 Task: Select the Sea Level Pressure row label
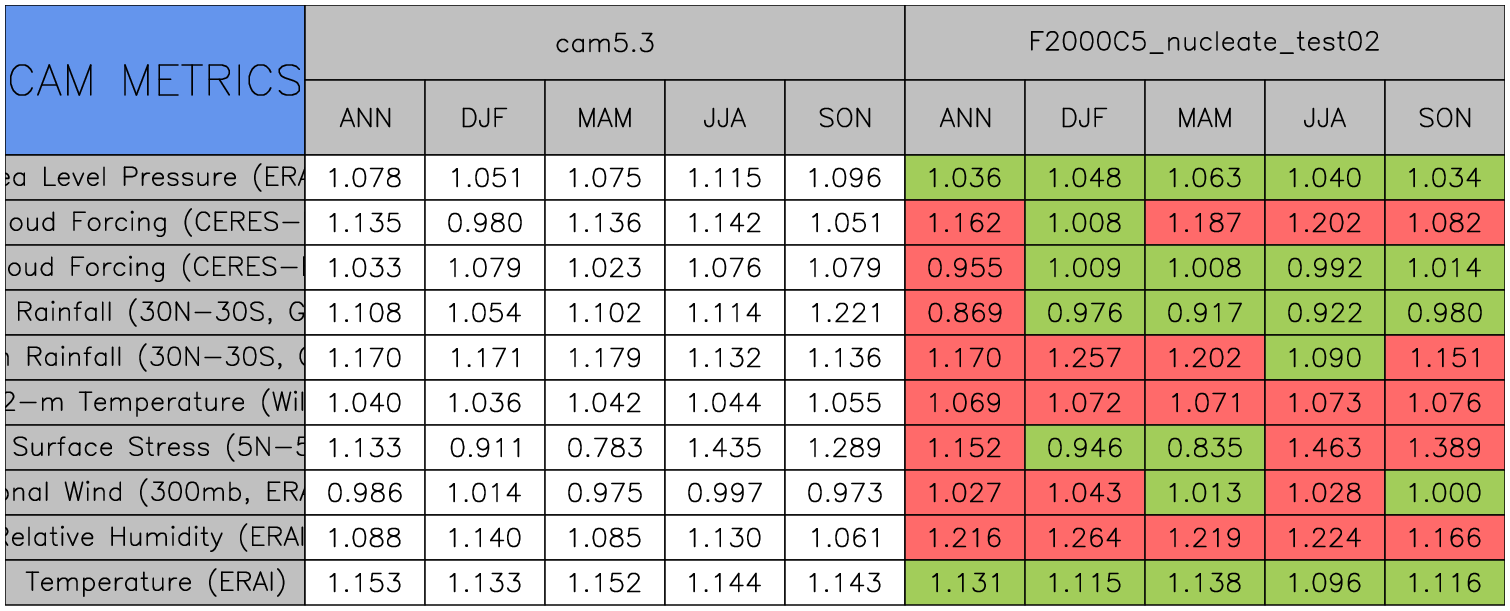(155, 178)
